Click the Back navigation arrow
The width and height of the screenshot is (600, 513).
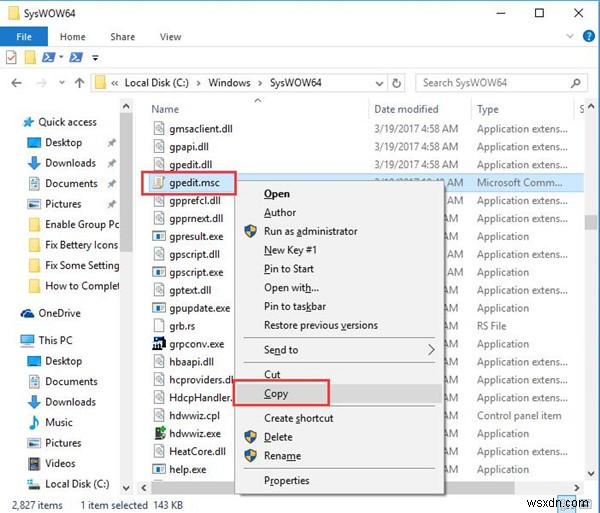pos(16,83)
